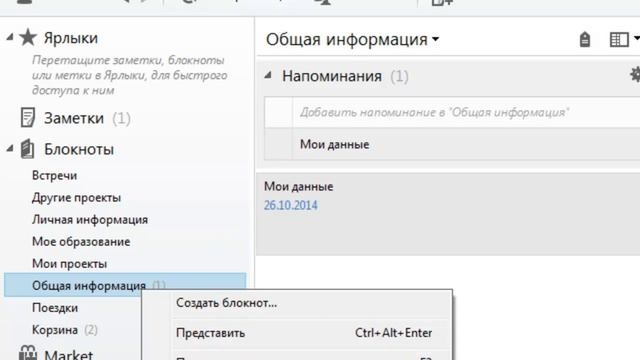
Task: Toggle checkbox of Мои данные reminder
Action: click(278, 144)
